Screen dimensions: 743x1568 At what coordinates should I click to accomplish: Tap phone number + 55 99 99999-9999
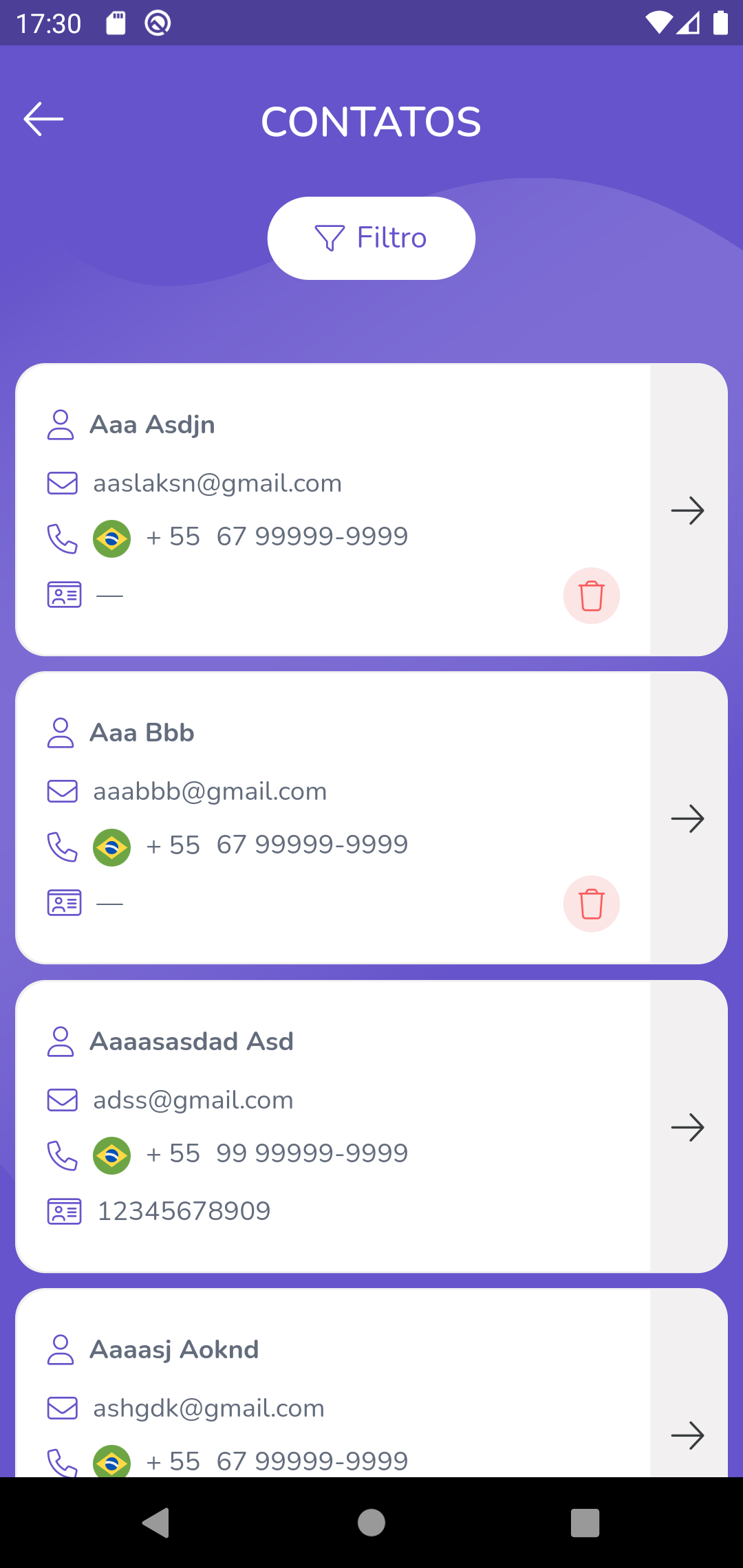coord(277,1153)
